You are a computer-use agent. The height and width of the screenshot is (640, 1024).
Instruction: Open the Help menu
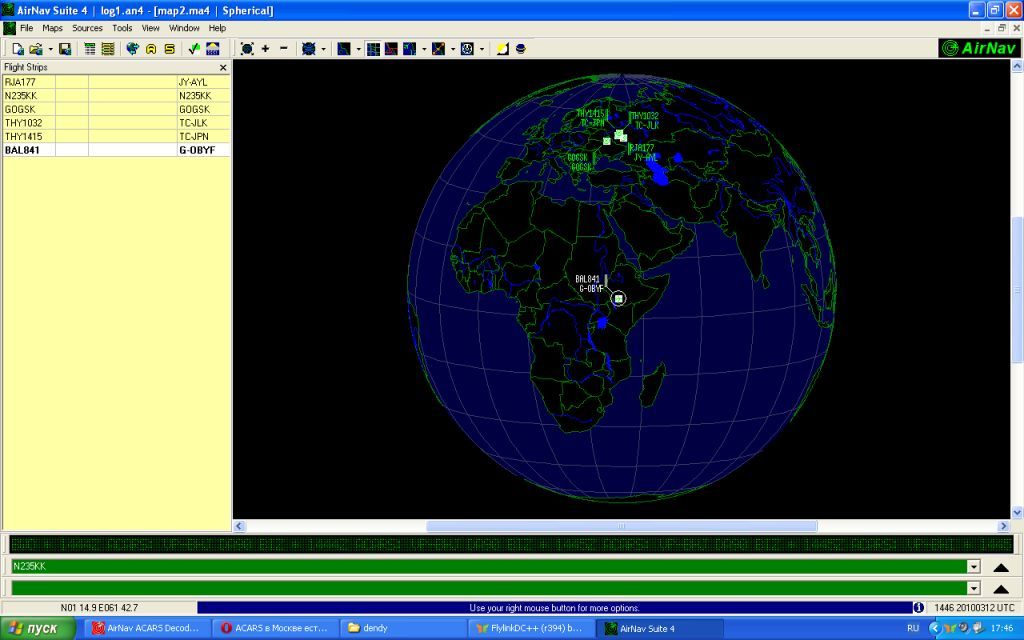tap(217, 28)
